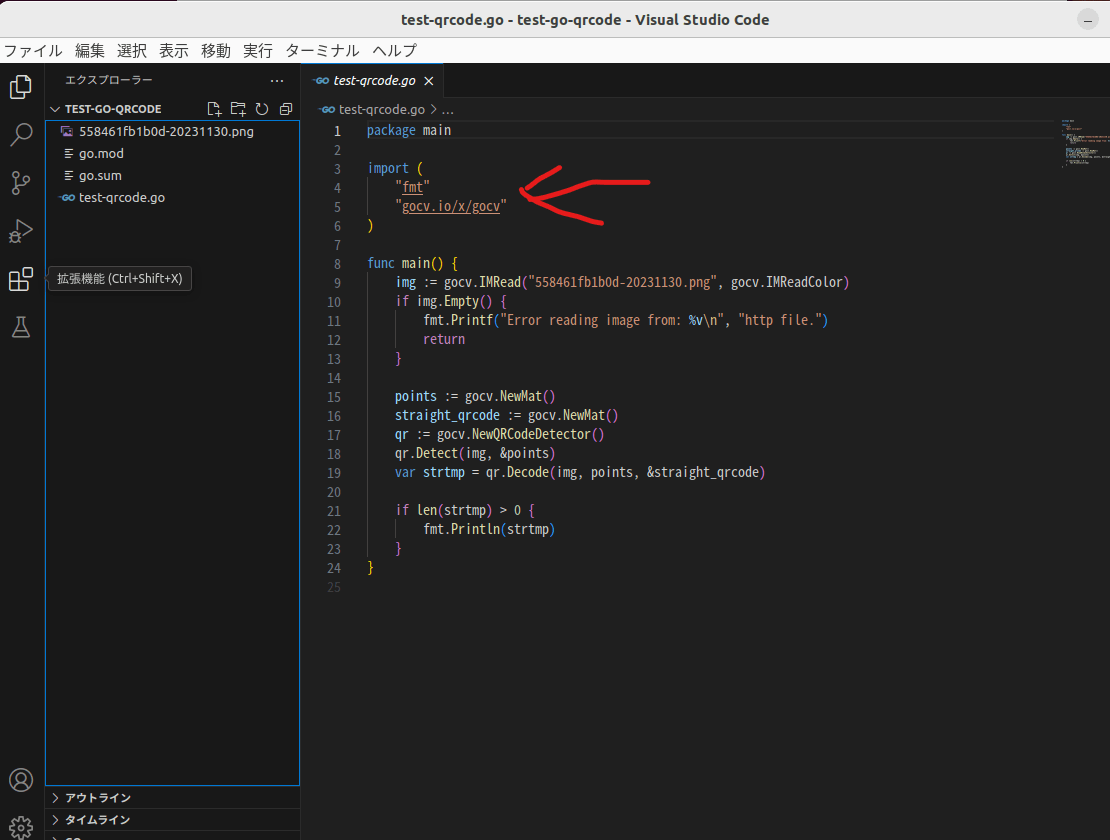Refresh the explorer file list

click(x=262, y=109)
